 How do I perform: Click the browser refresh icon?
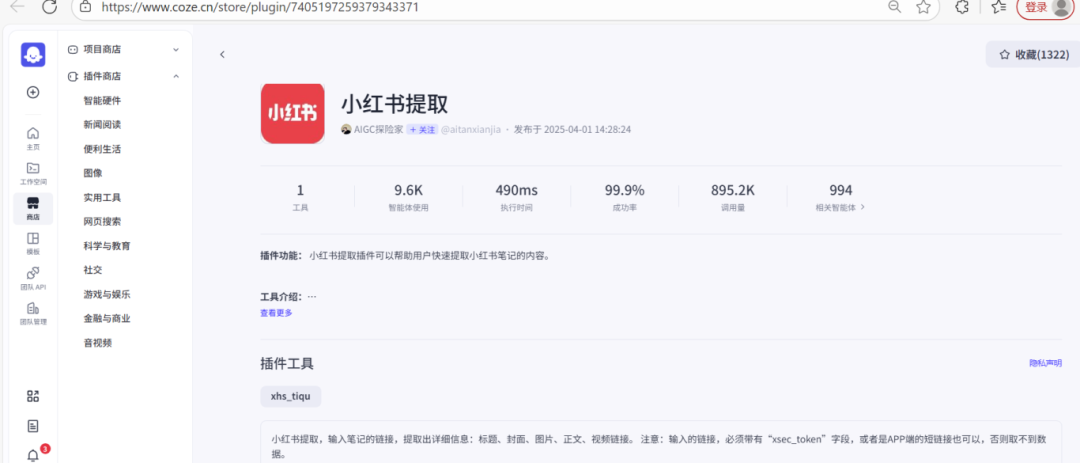pos(50,7)
